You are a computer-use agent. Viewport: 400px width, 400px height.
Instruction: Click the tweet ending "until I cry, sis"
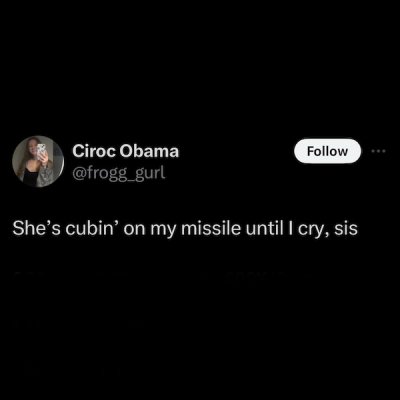pos(185,229)
